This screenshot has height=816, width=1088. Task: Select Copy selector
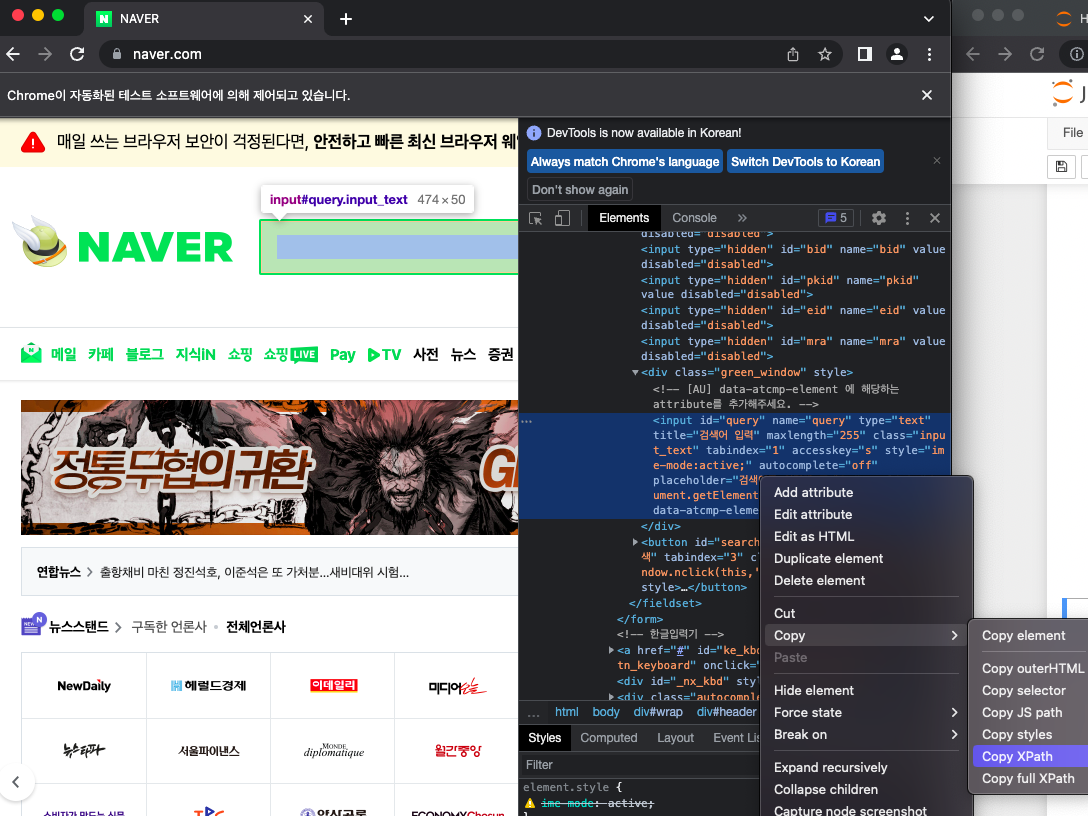click(x=1030, y=690)
